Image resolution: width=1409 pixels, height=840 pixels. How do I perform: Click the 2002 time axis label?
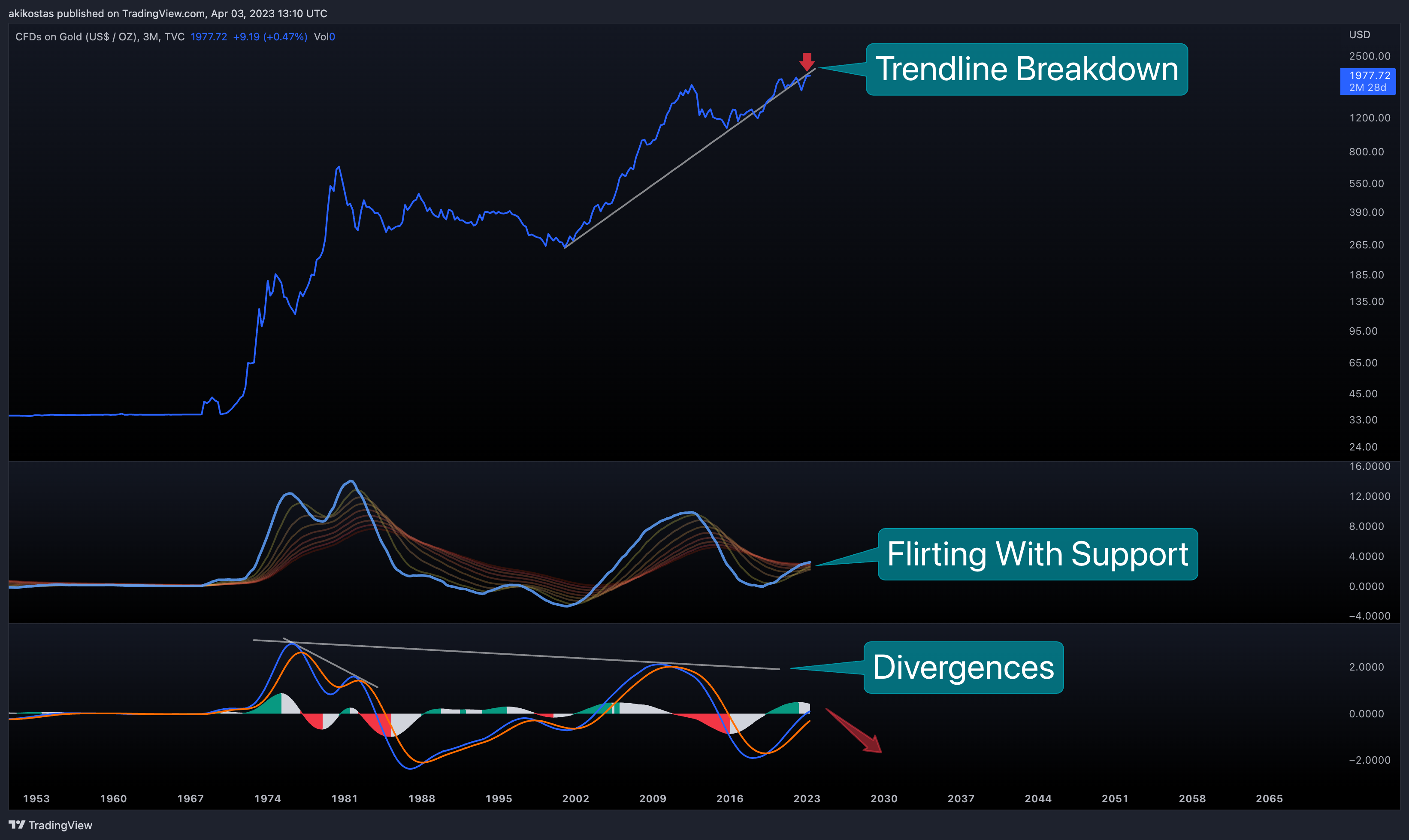tap(576, 799)
